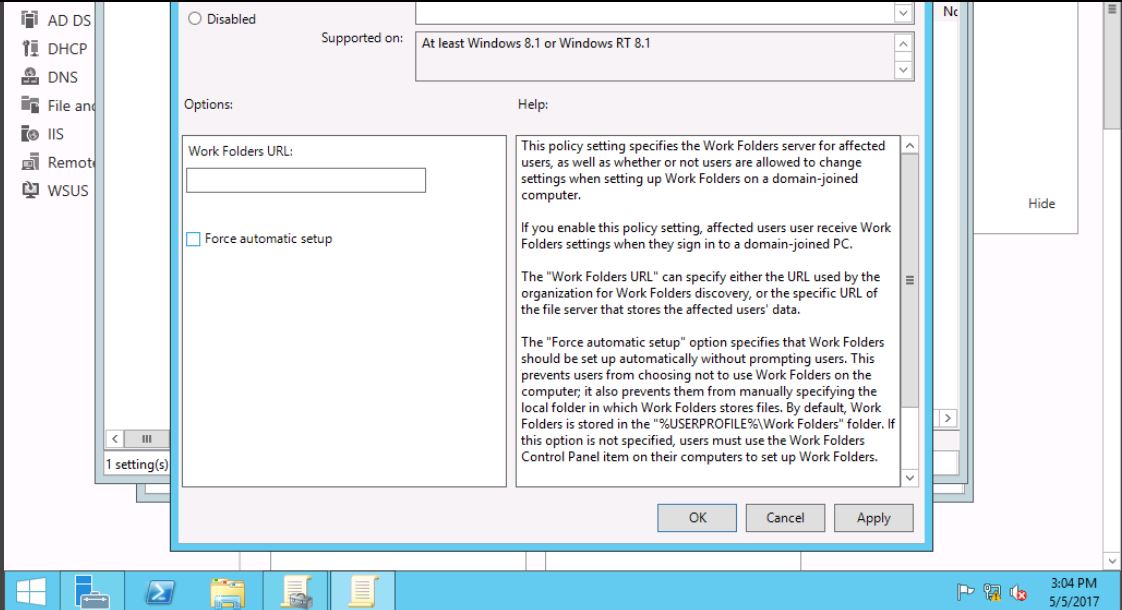Screen dimensions: 1122x610
Task: Select the DHCP server role icon
Action: point(30,49)
